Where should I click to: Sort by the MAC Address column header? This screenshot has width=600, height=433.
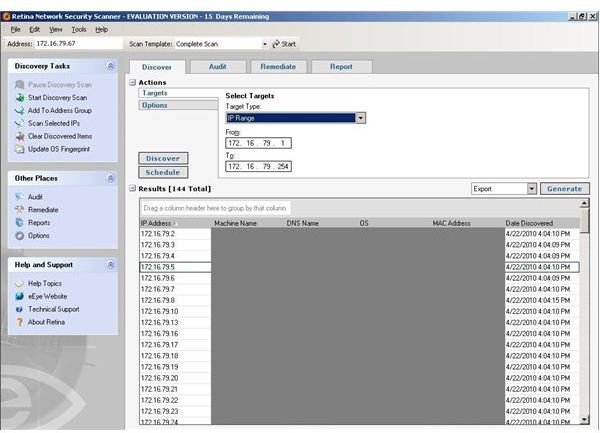467,223
